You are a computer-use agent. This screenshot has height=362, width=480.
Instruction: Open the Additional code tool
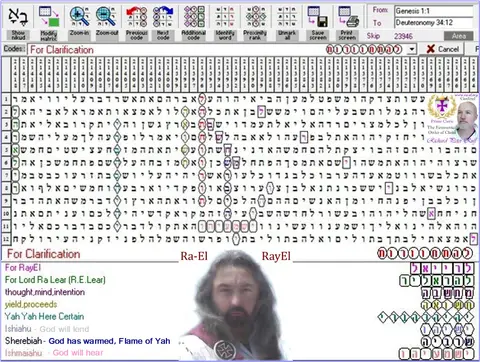pos(193,22)
